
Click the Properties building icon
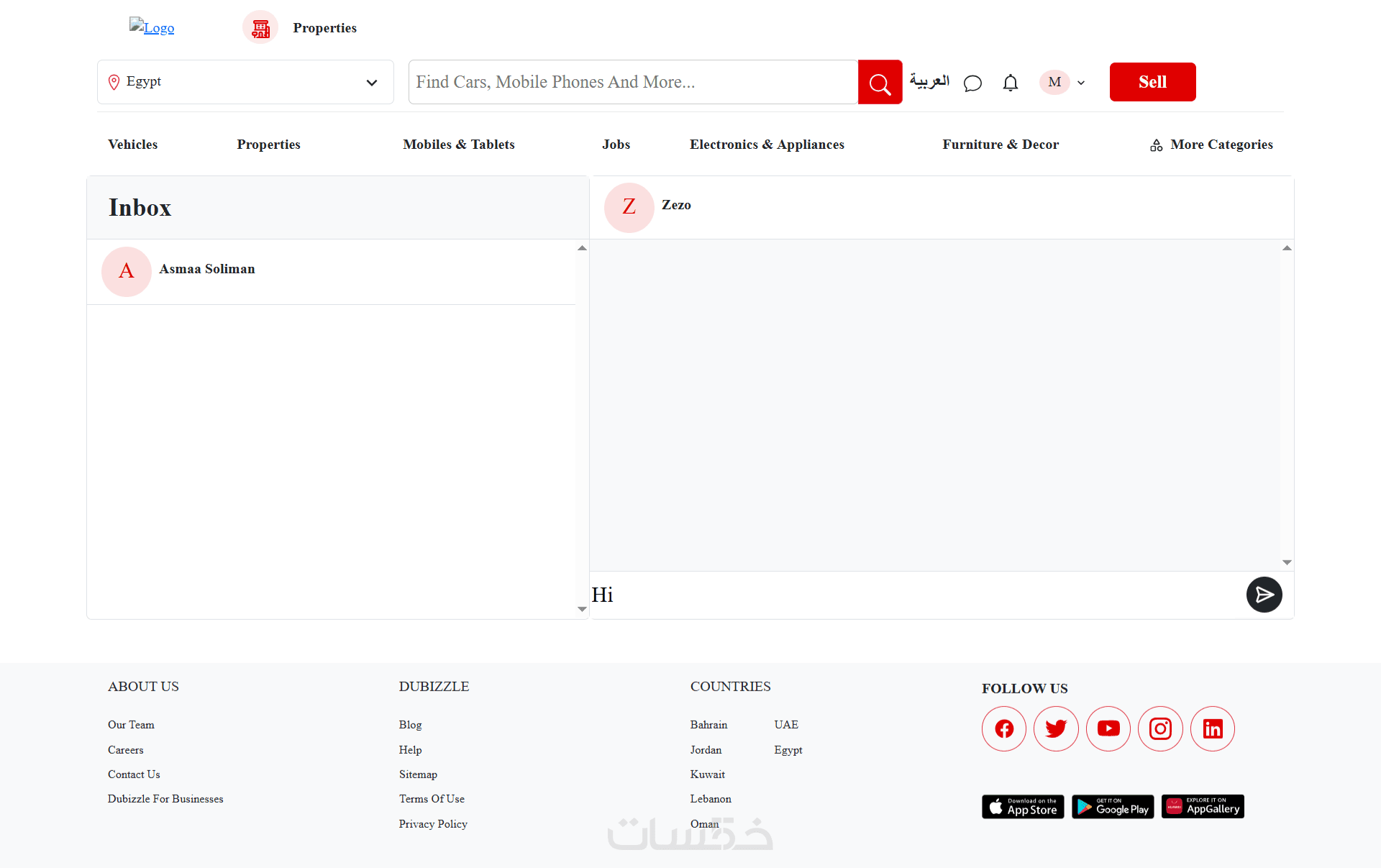(260, 28)
